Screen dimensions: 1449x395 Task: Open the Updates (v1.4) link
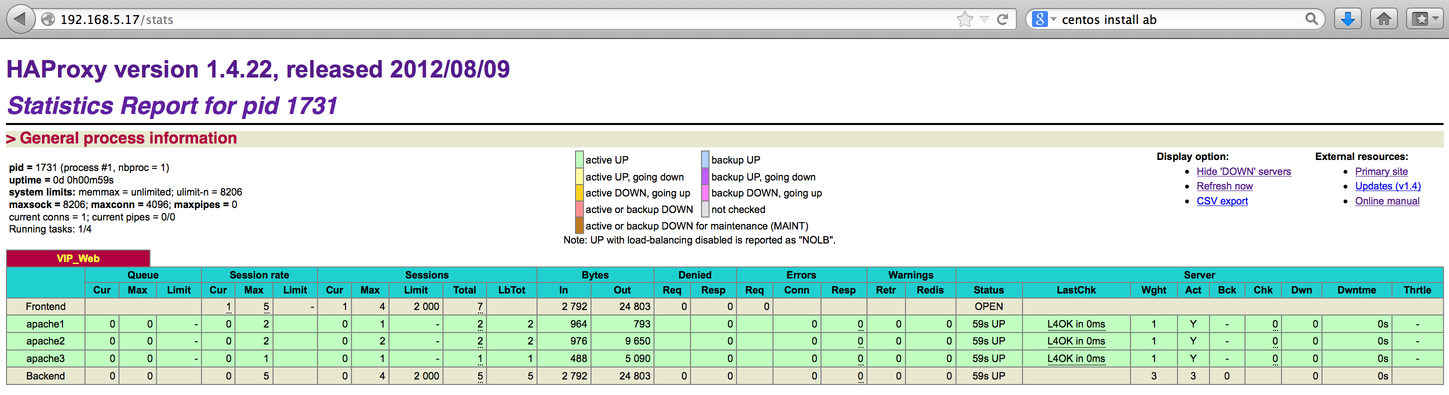click(1388, 186)
